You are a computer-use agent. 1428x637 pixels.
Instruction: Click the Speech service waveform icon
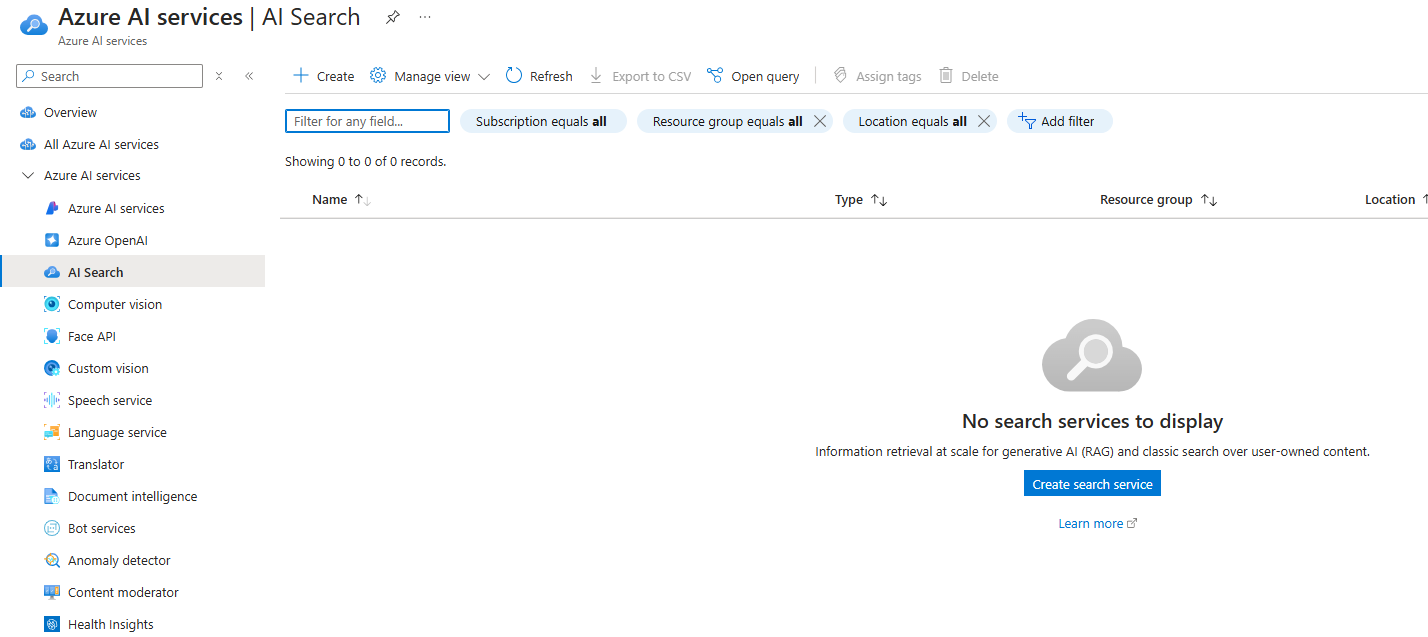tap(52, 401)
